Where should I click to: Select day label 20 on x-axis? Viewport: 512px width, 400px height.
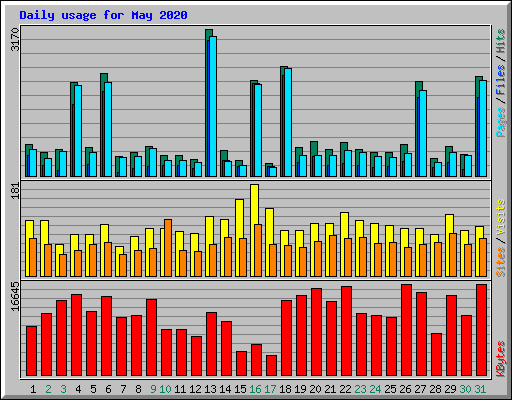315,389
